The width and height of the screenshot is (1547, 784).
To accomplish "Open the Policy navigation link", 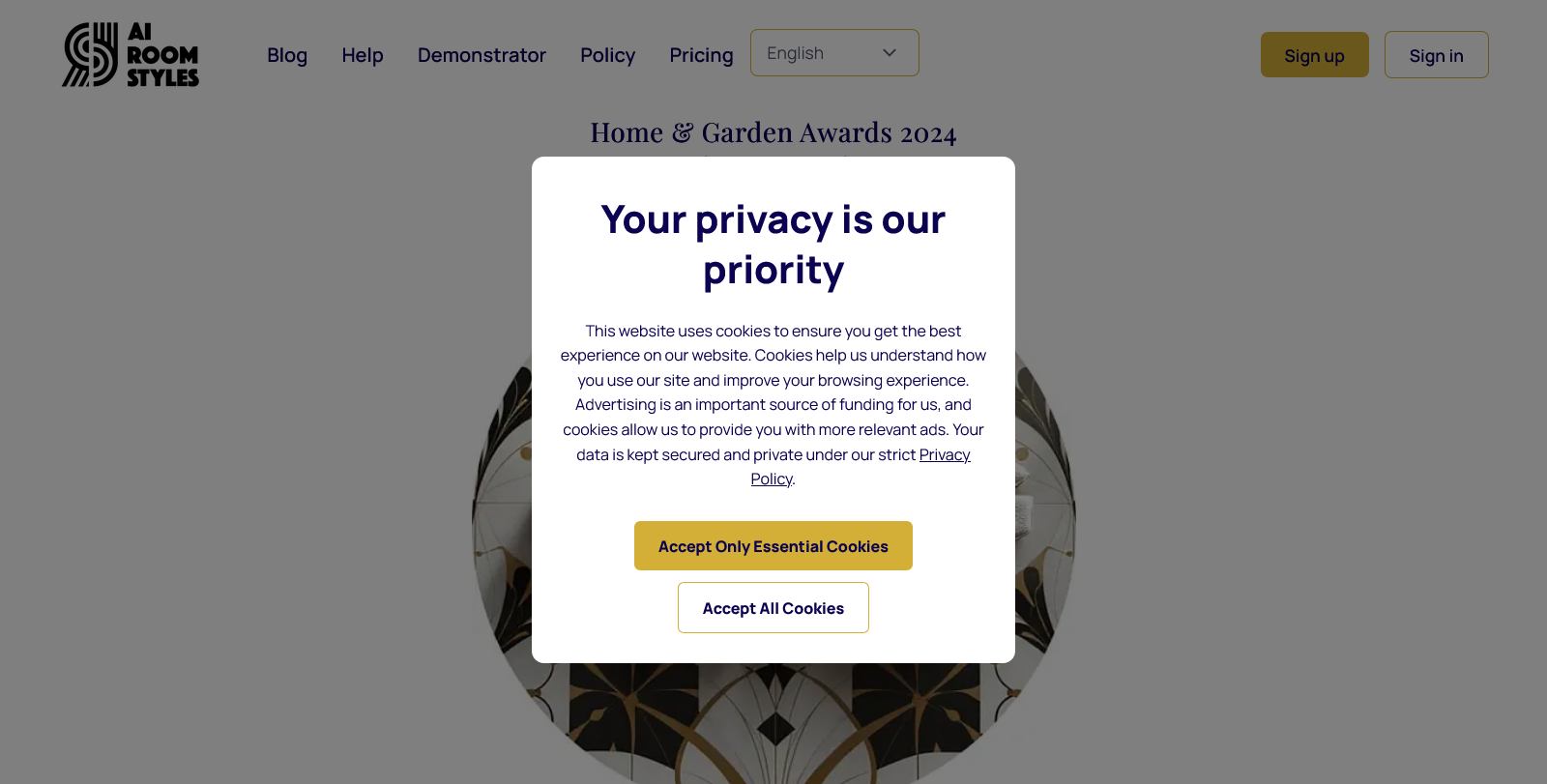I will (607, 55).
